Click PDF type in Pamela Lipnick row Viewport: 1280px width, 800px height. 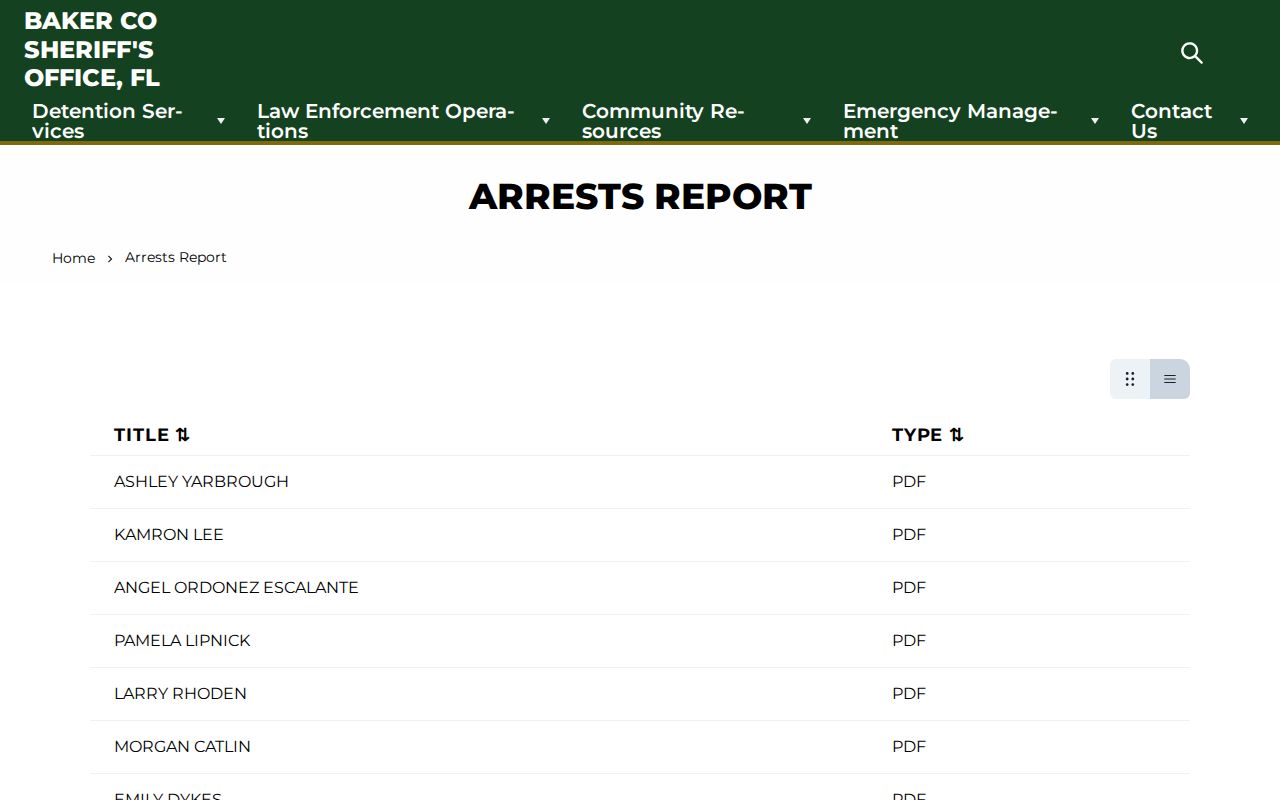(x=909, y=640)
